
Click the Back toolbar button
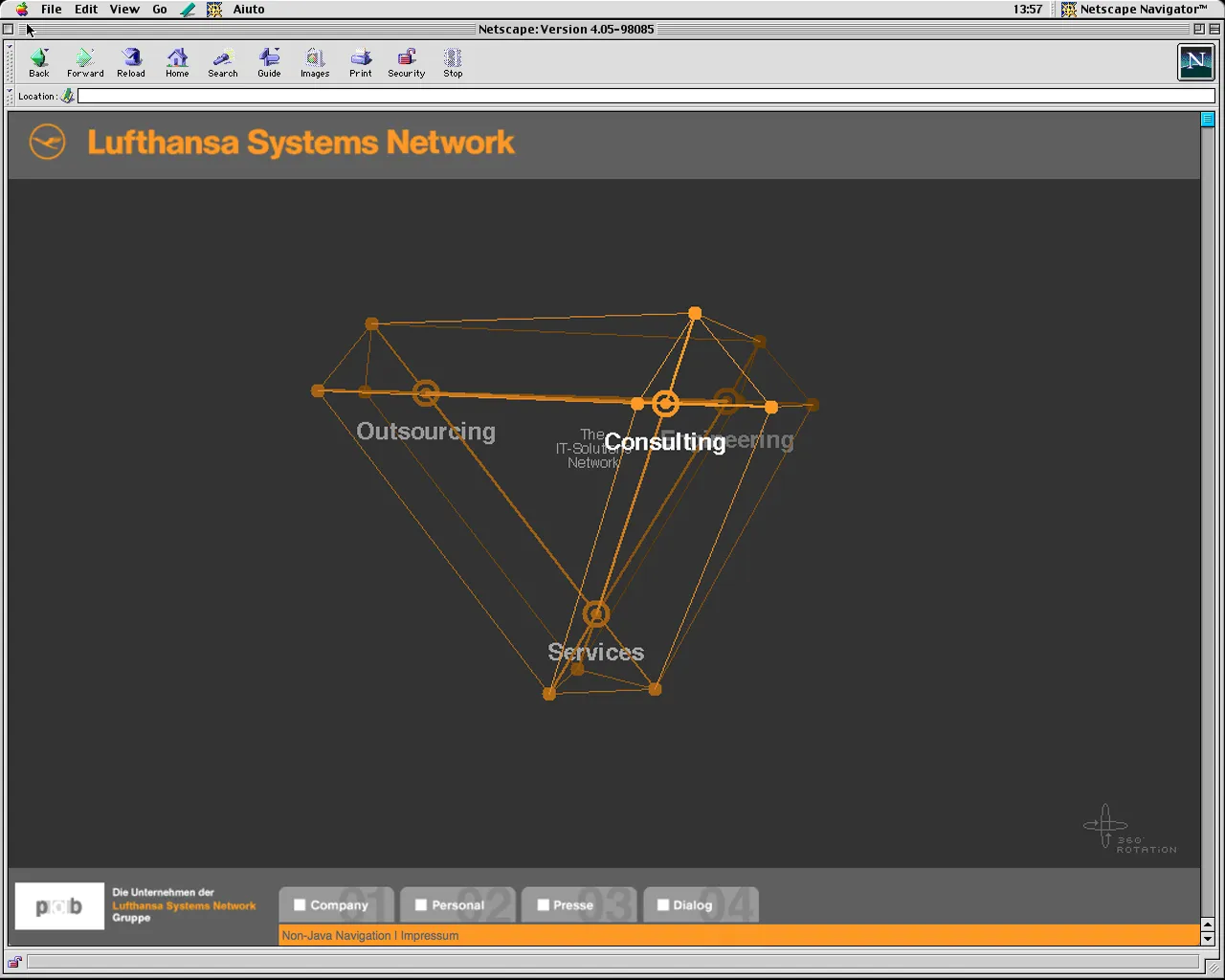point(39,62)
